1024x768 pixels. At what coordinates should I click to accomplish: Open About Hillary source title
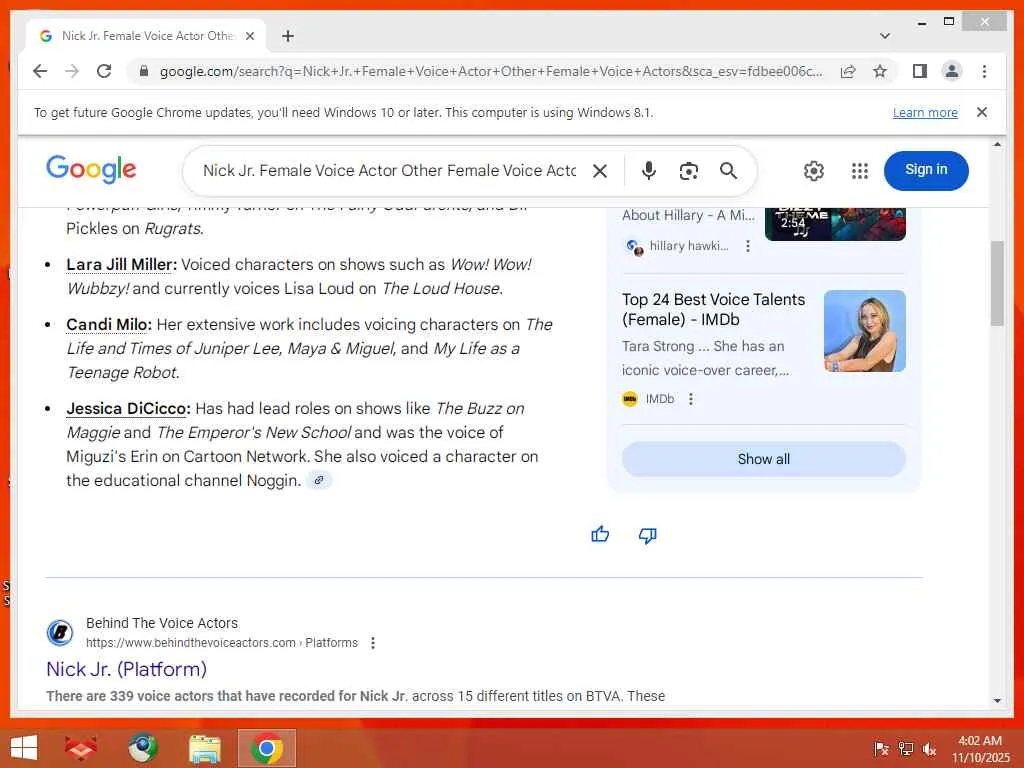(688, 216)
